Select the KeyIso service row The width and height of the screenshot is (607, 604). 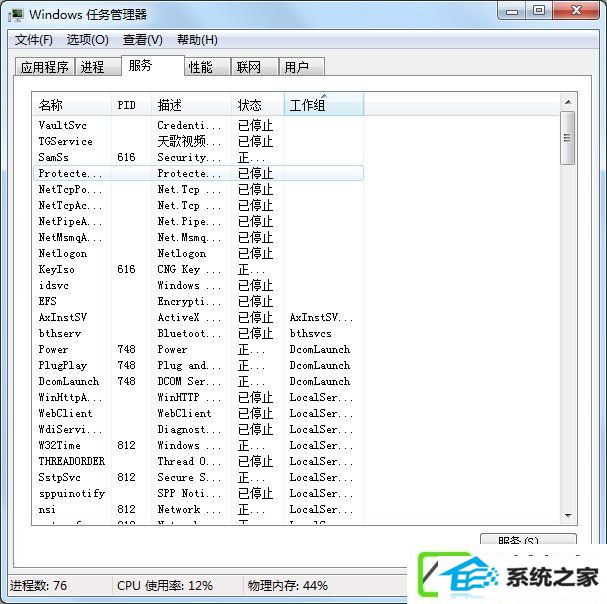(x=198, y=269)
